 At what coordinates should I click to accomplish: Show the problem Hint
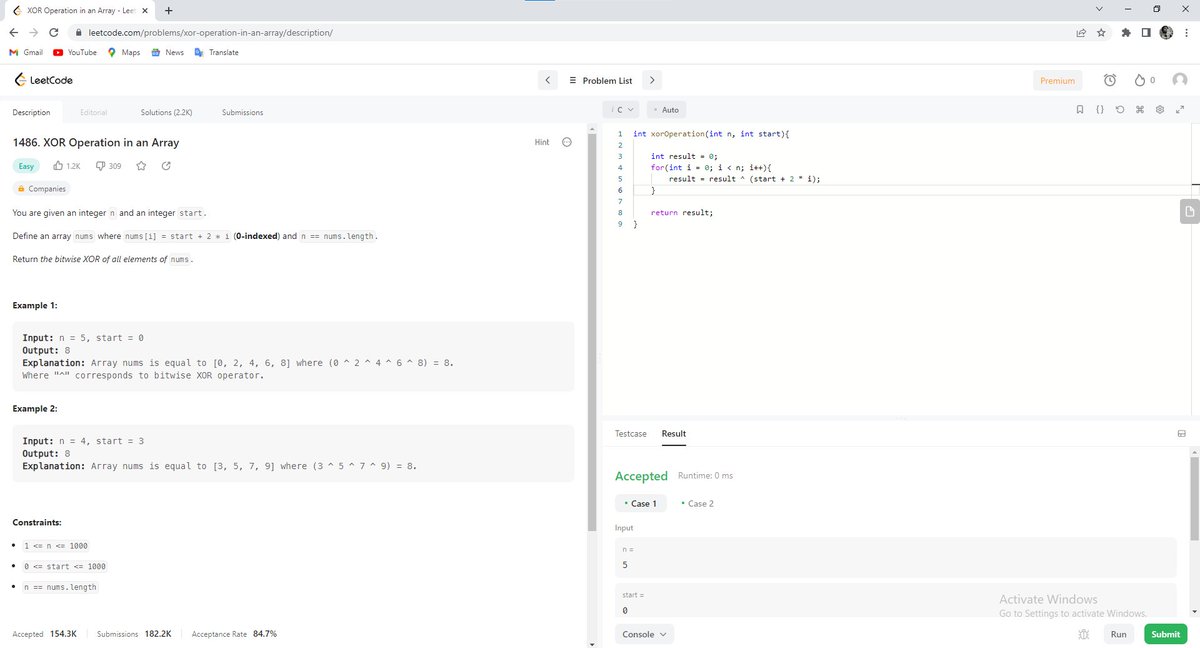pyautogui.click(x=542, y=142)
